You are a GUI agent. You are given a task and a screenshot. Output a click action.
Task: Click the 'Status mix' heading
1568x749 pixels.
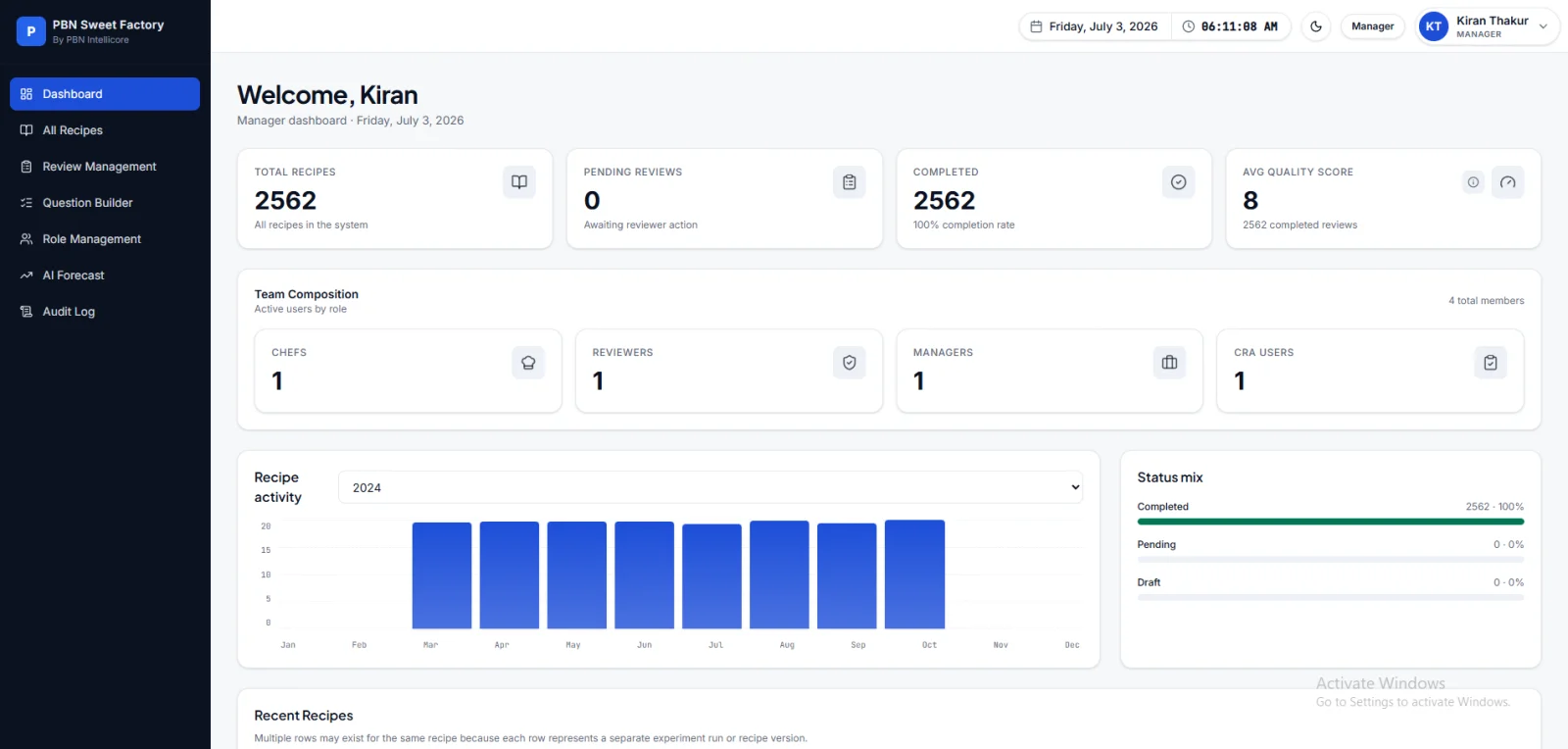1170,477
